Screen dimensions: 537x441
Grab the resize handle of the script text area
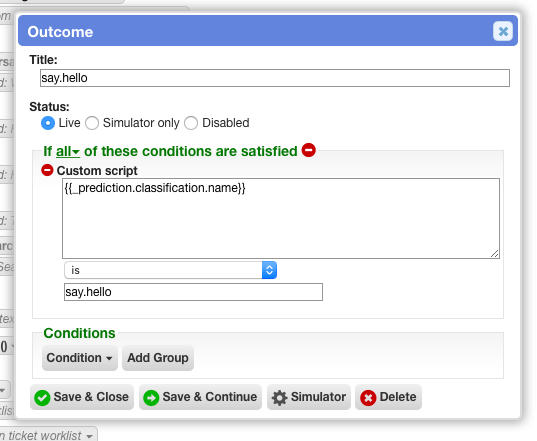point(495,254)
